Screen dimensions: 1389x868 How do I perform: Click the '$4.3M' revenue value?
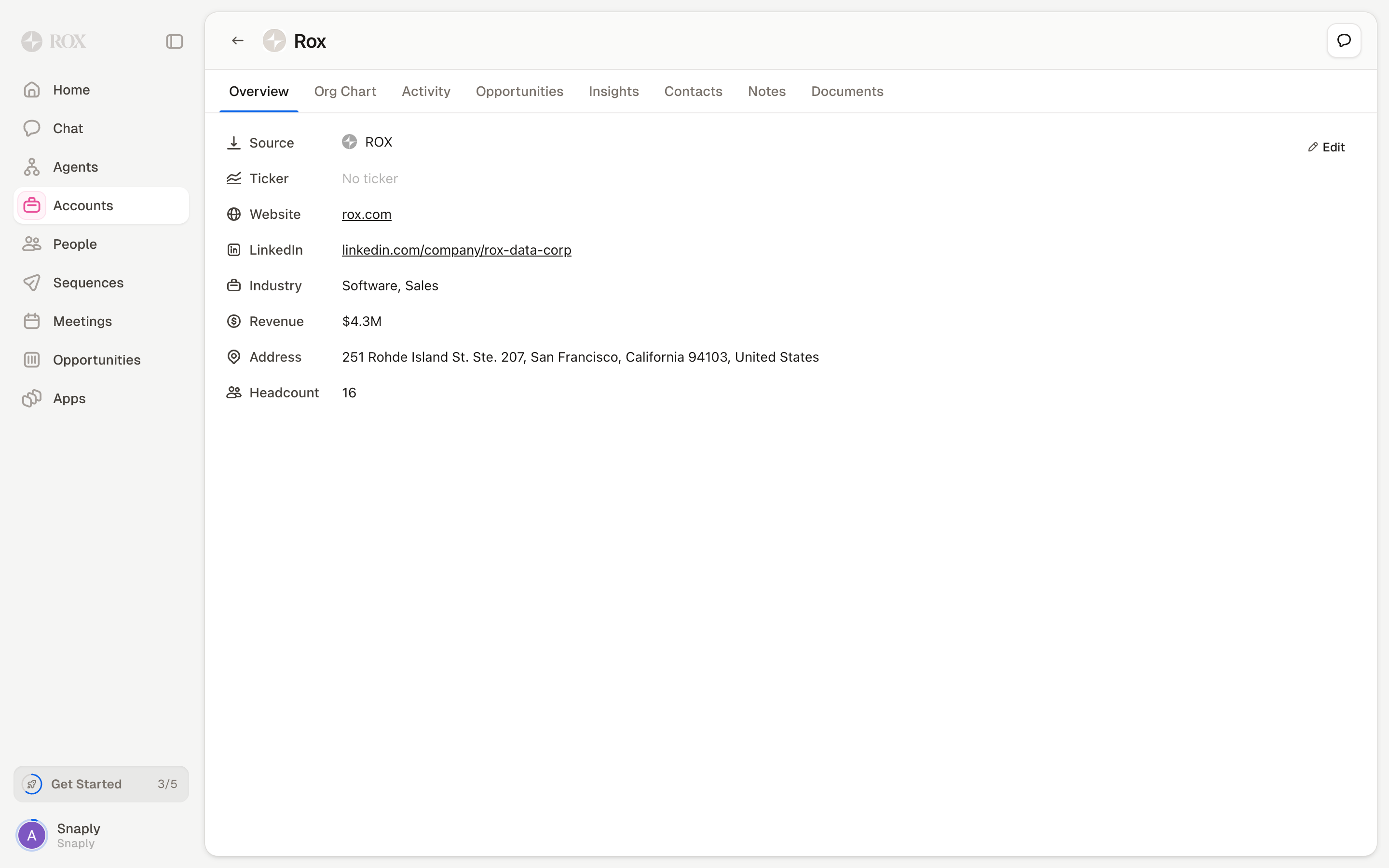pos(362,321)
